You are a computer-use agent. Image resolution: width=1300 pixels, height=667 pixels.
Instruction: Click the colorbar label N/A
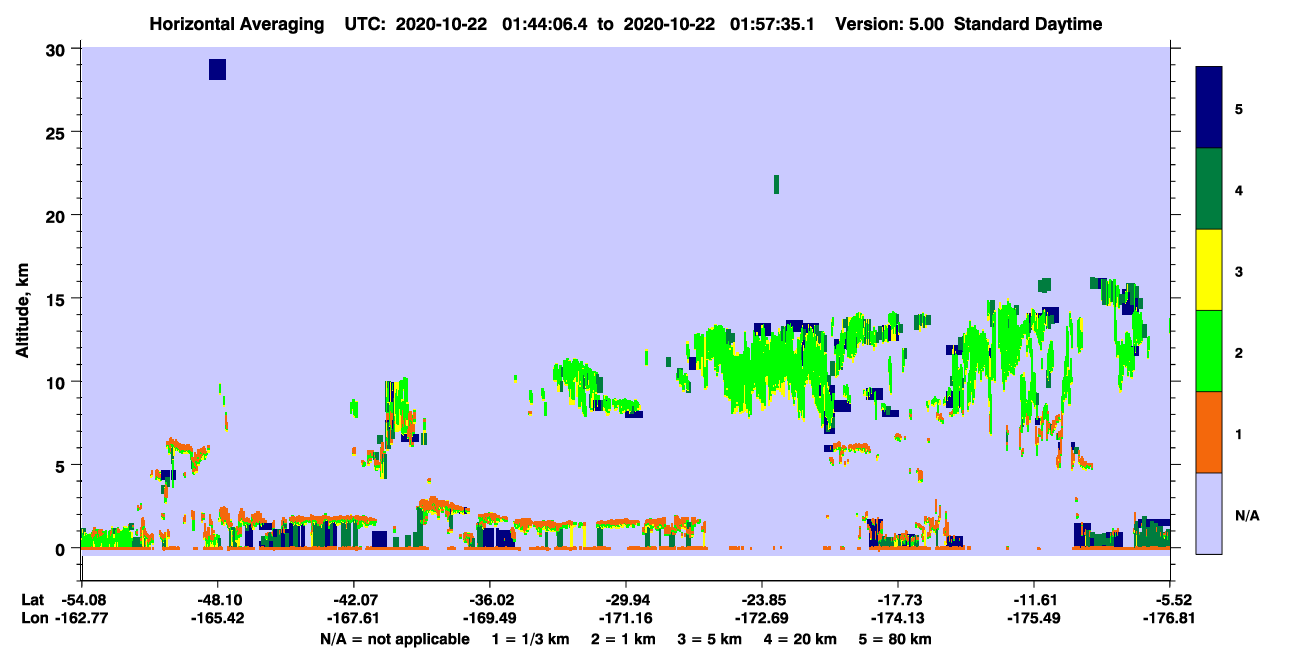pyautogui.click(x=1246, y=516)
